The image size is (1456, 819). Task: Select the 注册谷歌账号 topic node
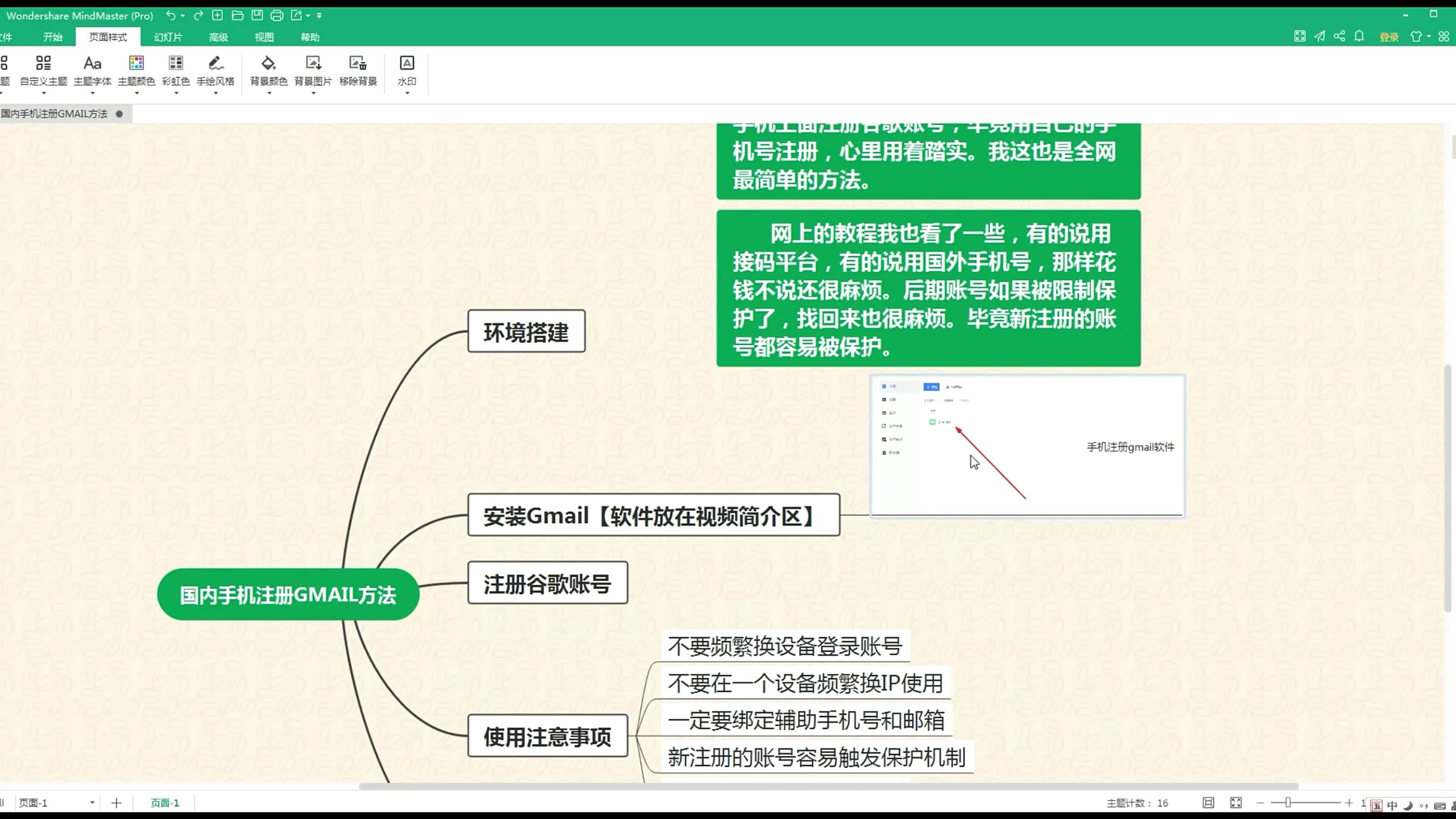pyautogui.click(x=548, y=583)
